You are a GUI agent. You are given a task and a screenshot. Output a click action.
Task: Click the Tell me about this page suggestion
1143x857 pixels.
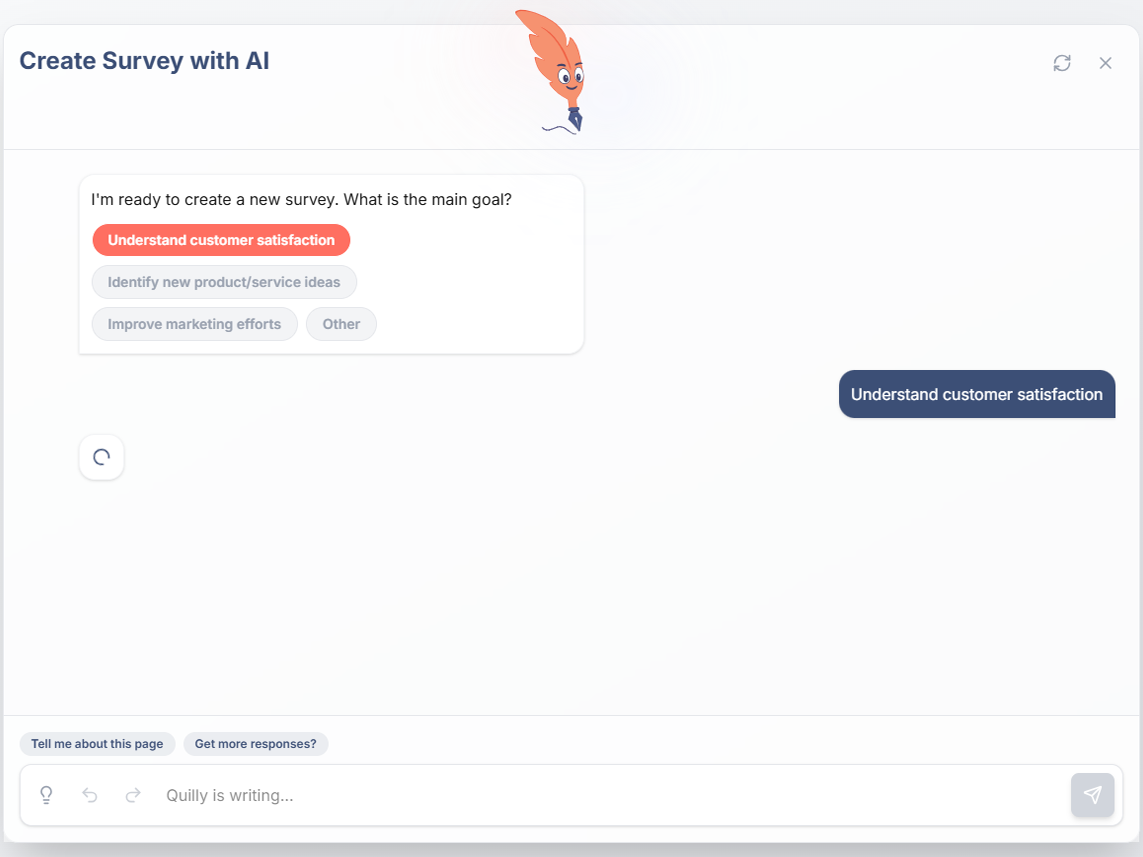(x=97, y=744)
